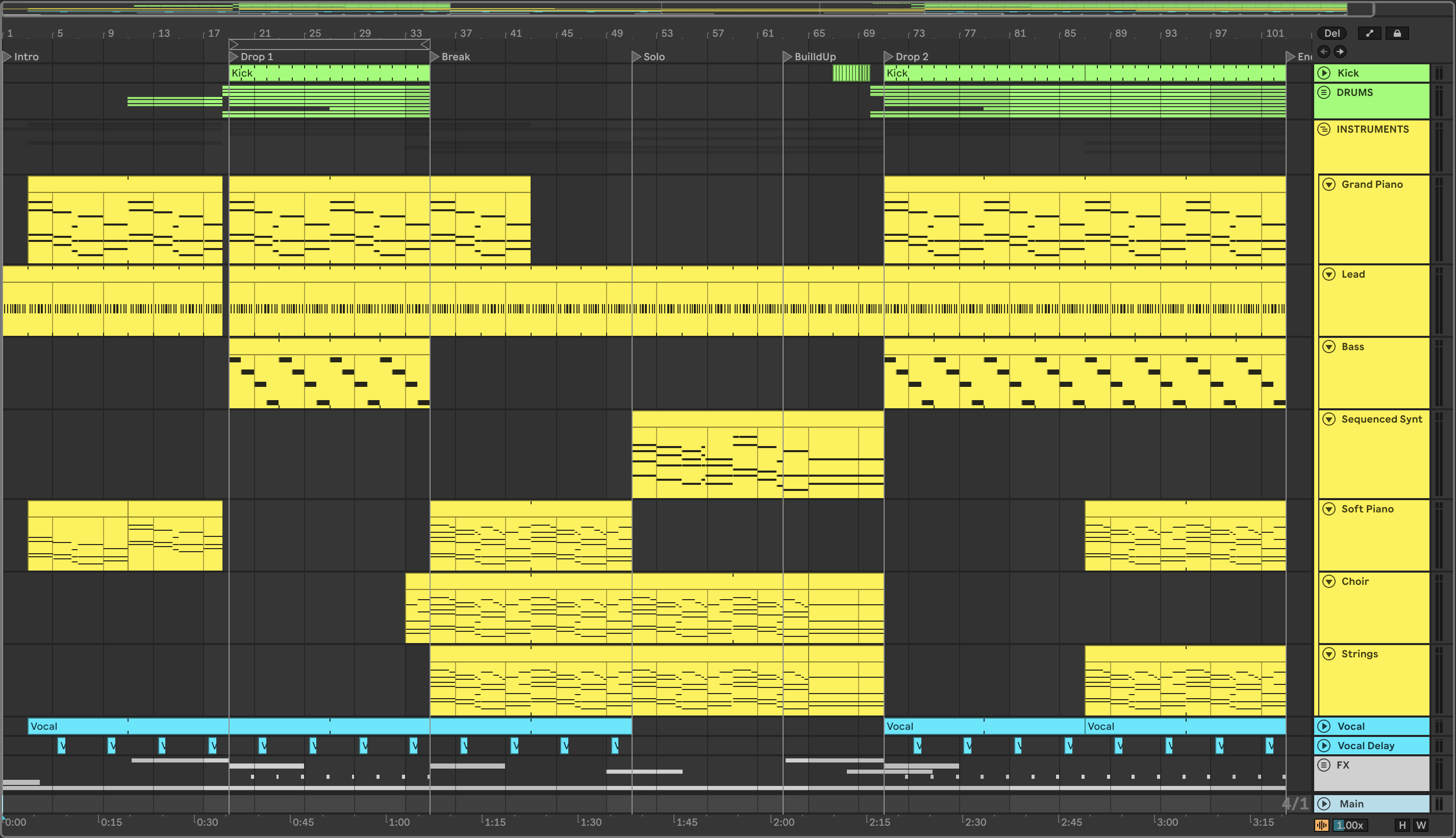Click the Main track play icon
Viewport: 1456px width, 838px height.
pyautogui.click(x=1324, y=804)
